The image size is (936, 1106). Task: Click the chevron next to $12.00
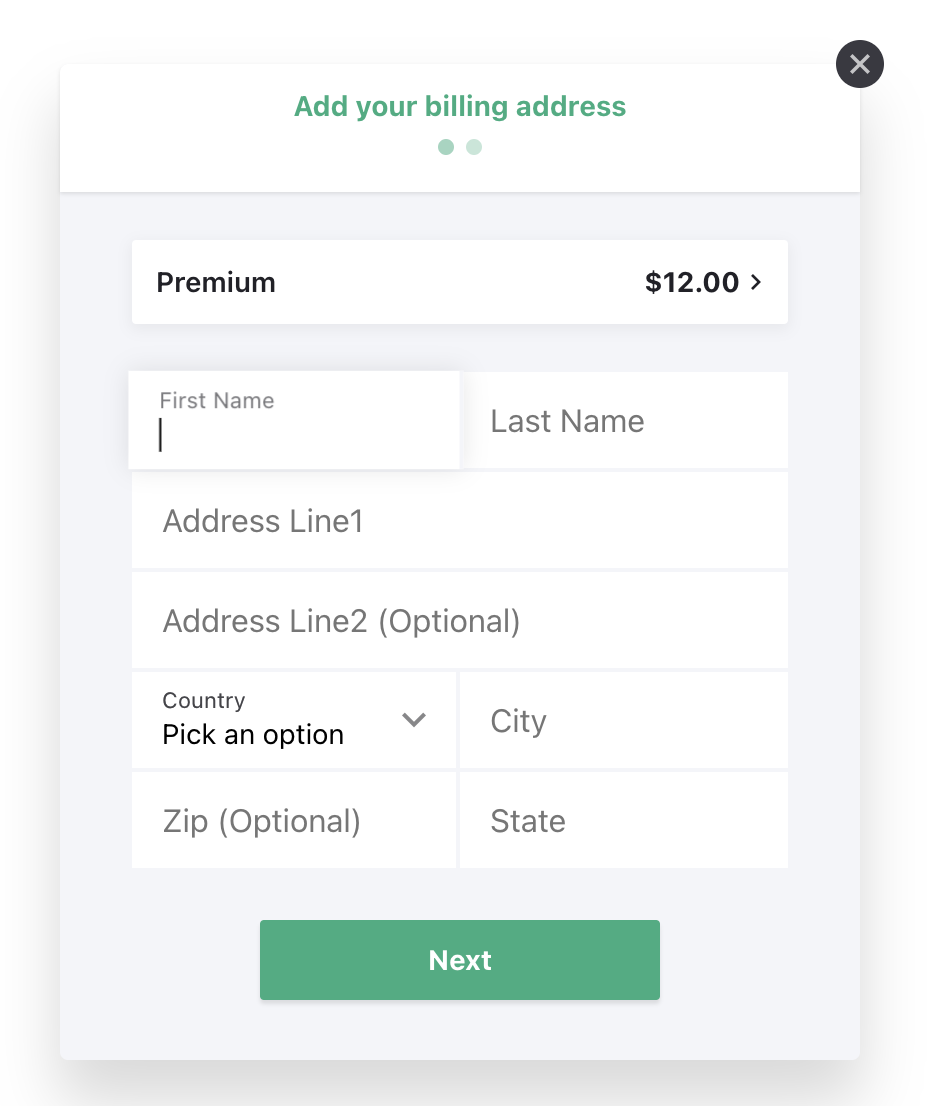[756, 282]
